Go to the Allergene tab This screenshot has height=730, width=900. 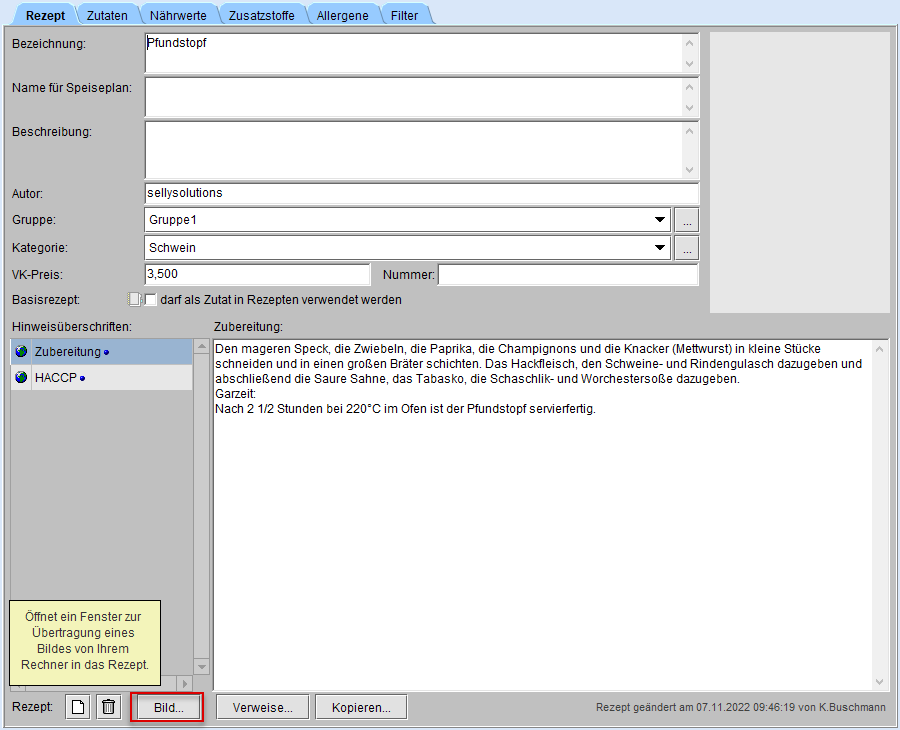[342, 15]
